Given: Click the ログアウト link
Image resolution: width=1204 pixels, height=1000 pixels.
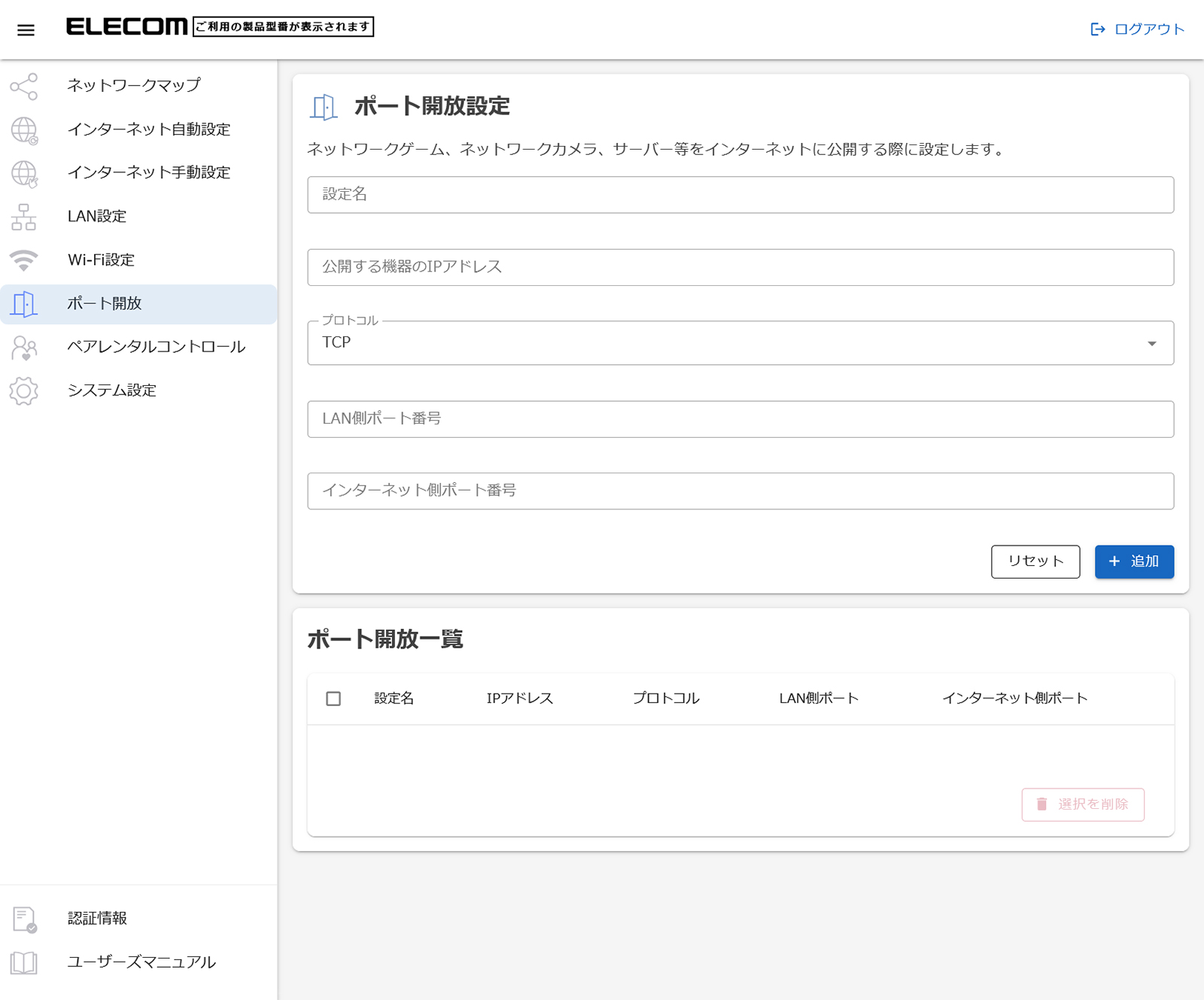Looking at the screenshot, I should [1138, 29].
